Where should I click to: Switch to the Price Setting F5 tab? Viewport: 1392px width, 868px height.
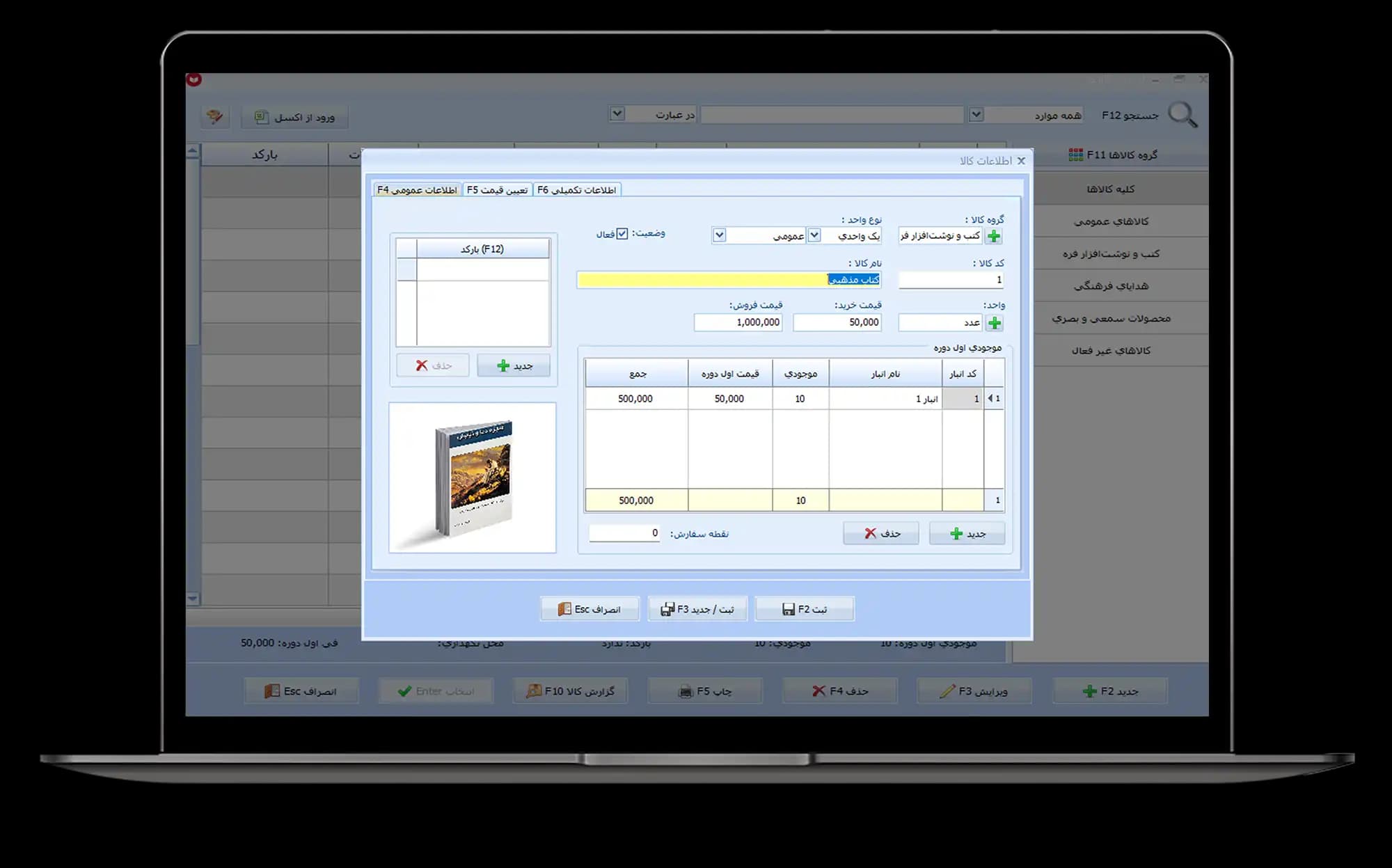pos(497,189)
